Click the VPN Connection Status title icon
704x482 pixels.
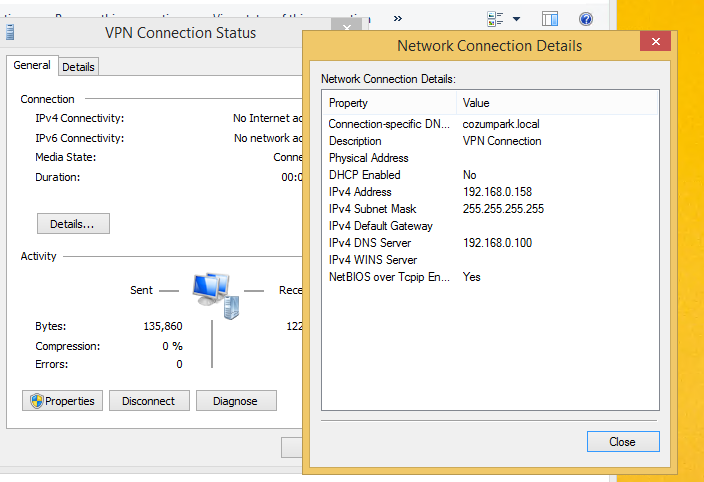(x=10, y=32)
